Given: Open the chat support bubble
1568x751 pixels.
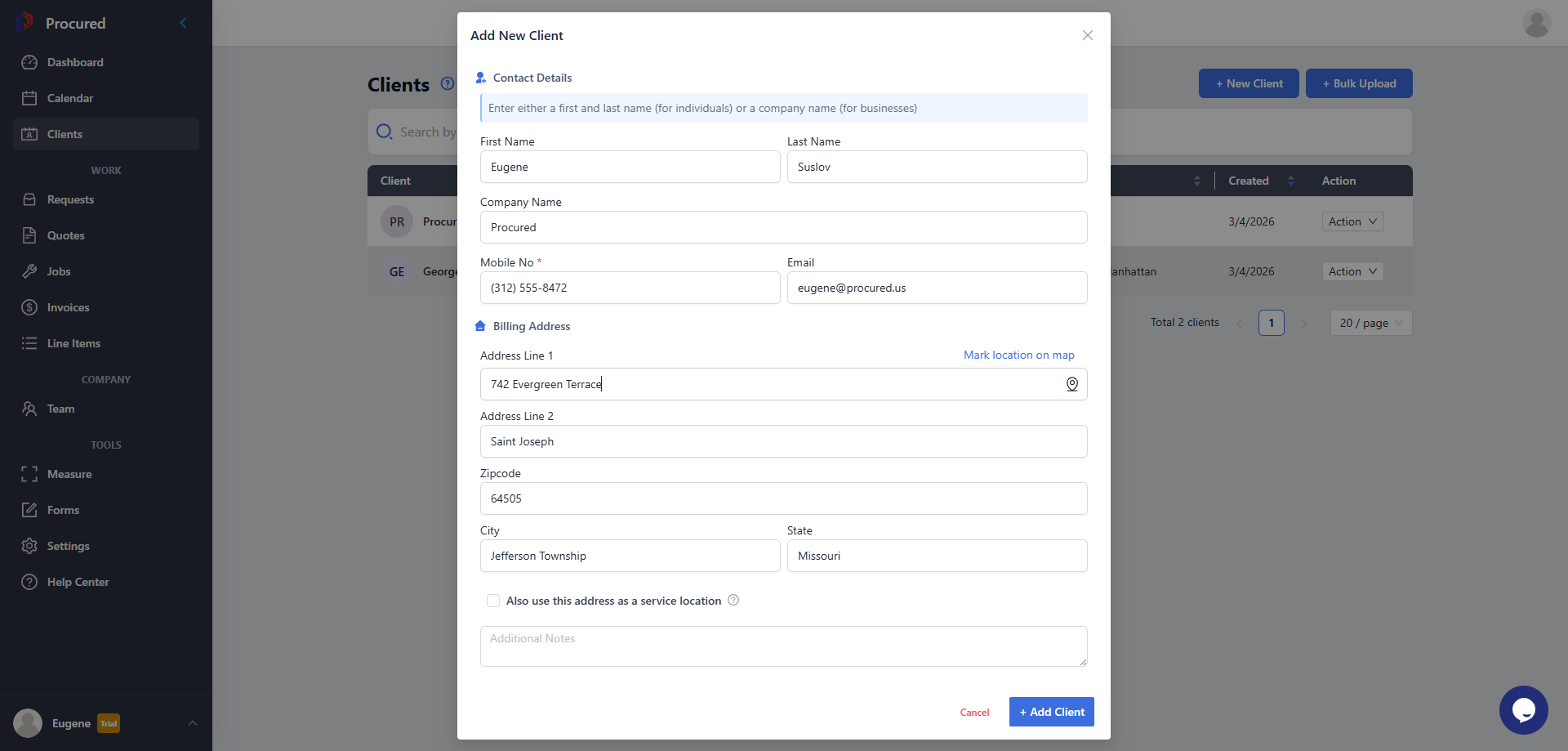Looking at the screenshot, I should 1523,709.
